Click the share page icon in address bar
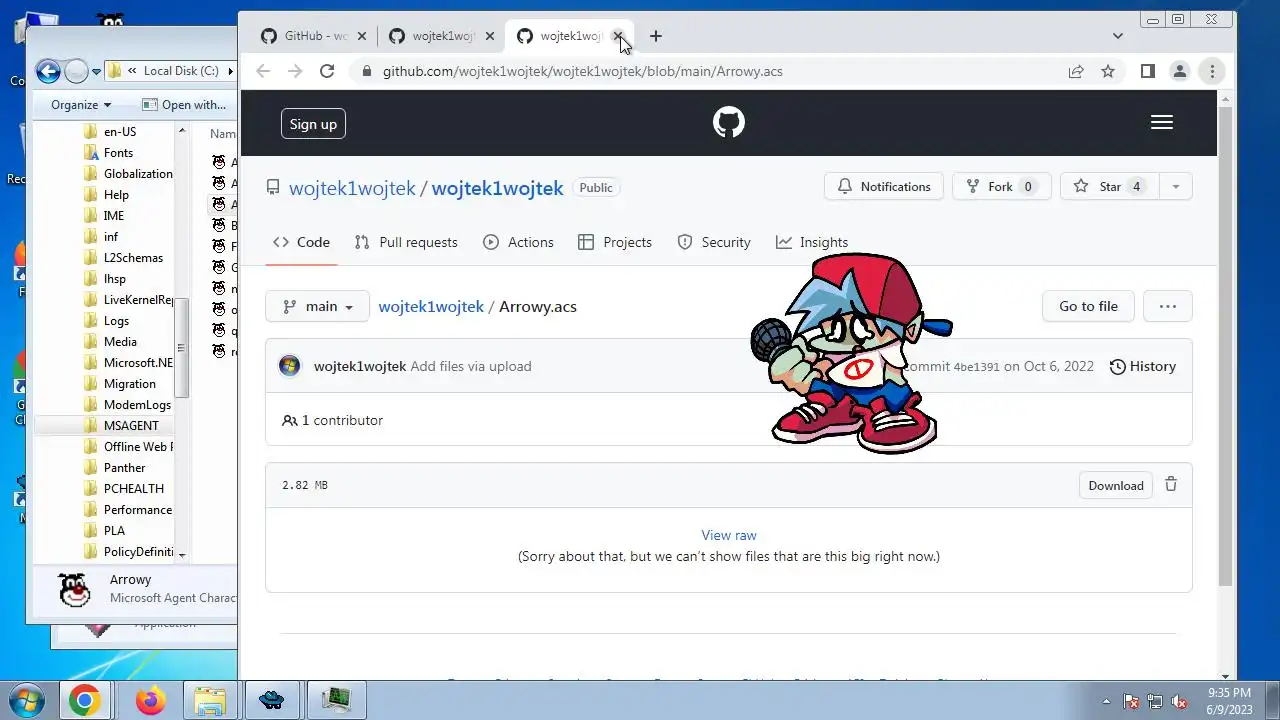Viewport: 1280px width, 720px height. (x=1076, y=71)
